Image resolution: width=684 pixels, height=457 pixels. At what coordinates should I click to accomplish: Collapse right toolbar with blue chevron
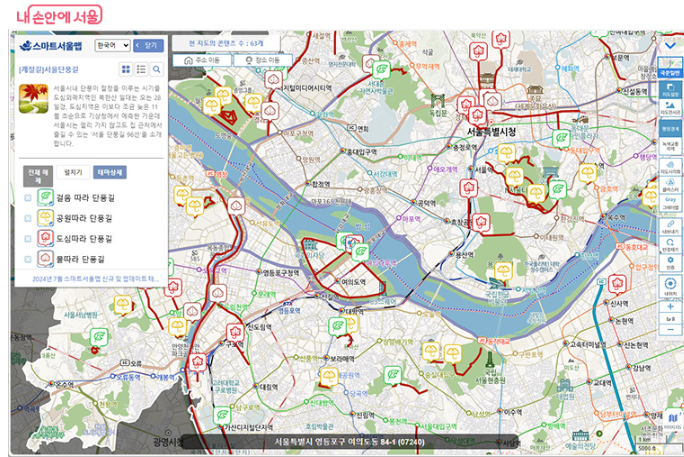[x=670, y=45]
